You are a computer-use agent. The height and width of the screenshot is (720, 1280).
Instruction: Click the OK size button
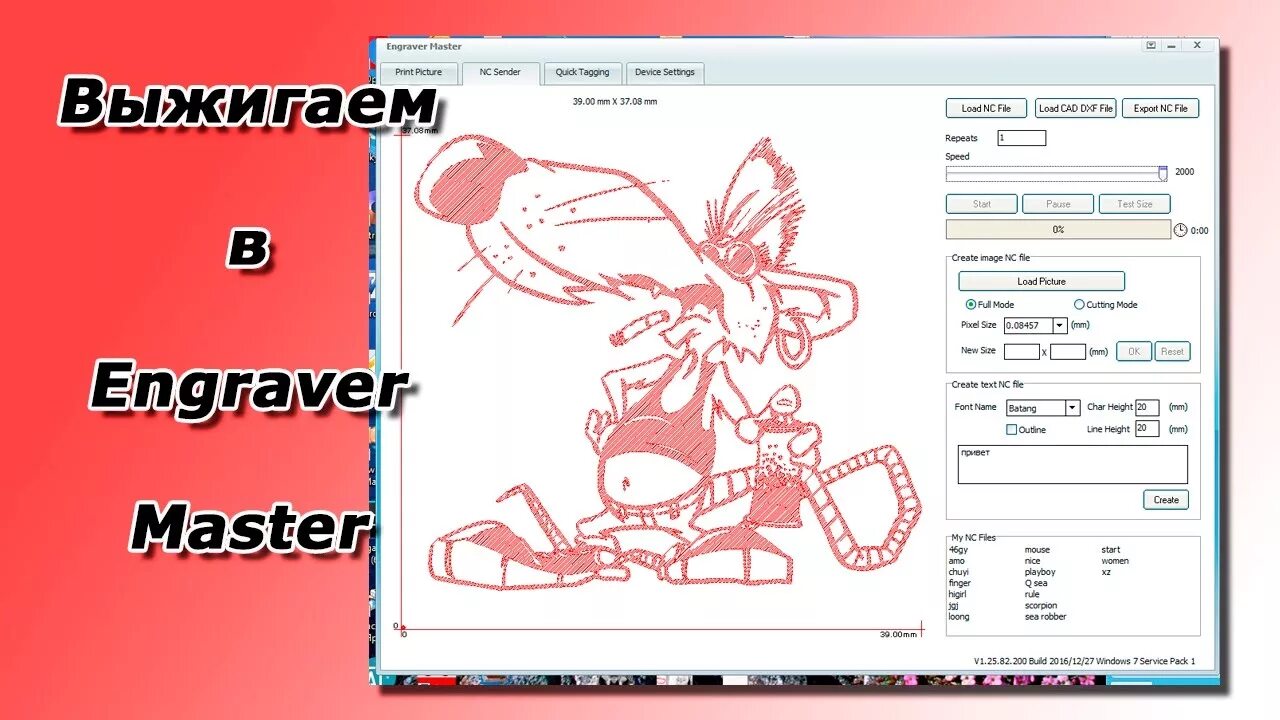point(1133,352)
